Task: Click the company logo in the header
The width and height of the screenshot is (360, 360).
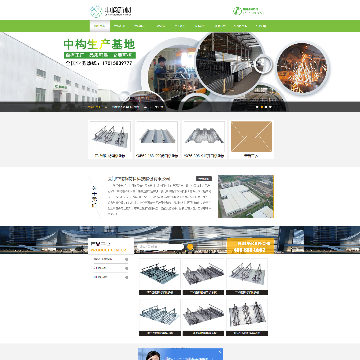Action: (x=111, y=11)
